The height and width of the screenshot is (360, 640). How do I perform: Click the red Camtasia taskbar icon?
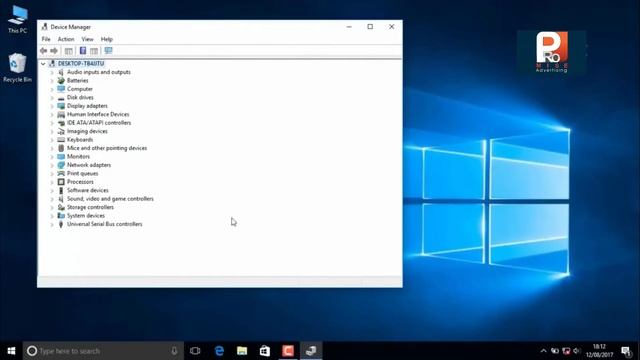(288, 351)
